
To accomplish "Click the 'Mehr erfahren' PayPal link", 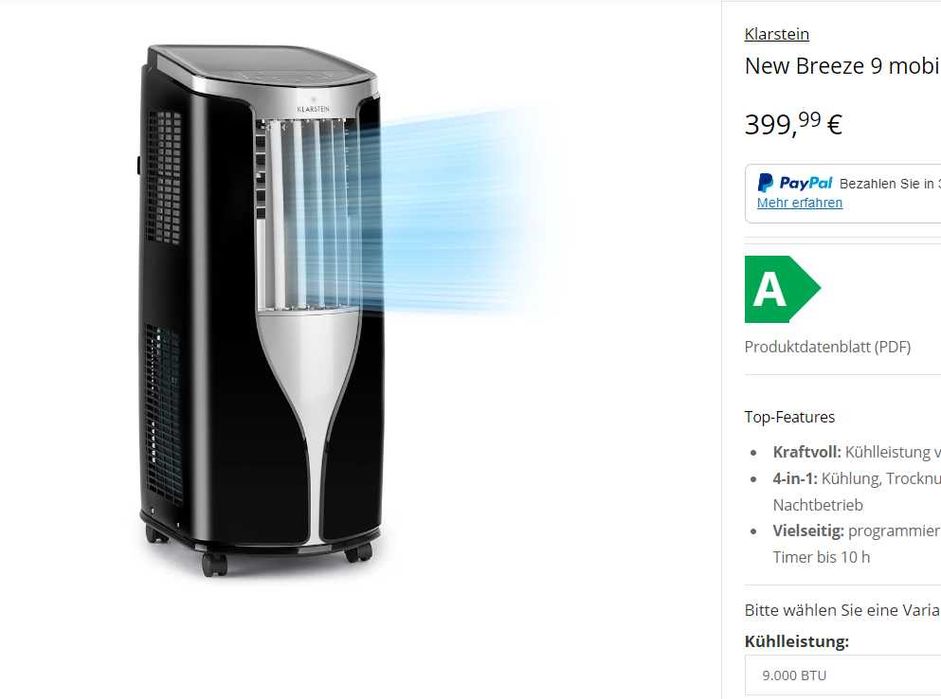I will pos(799,203).
